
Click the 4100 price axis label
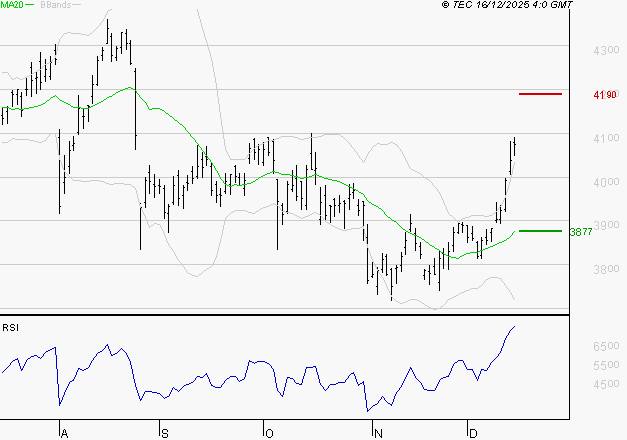[606, 138]
